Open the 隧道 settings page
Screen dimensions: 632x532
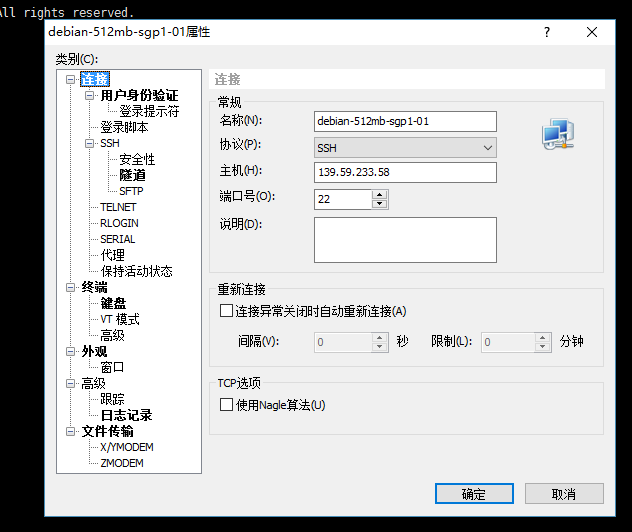[x=133, y=175]
